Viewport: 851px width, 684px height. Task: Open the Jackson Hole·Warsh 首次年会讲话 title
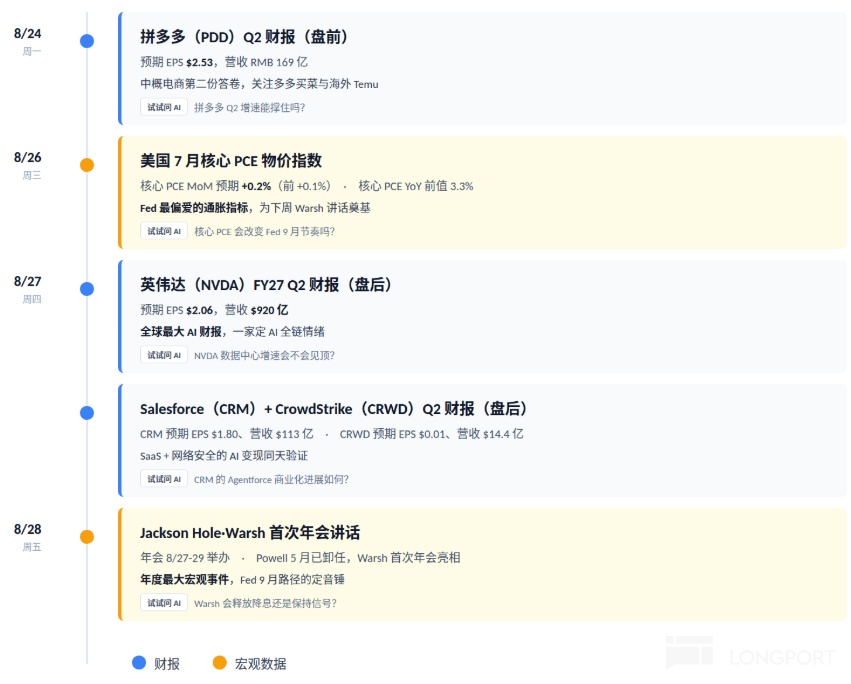pyautogui.click(x=250, y=533)
